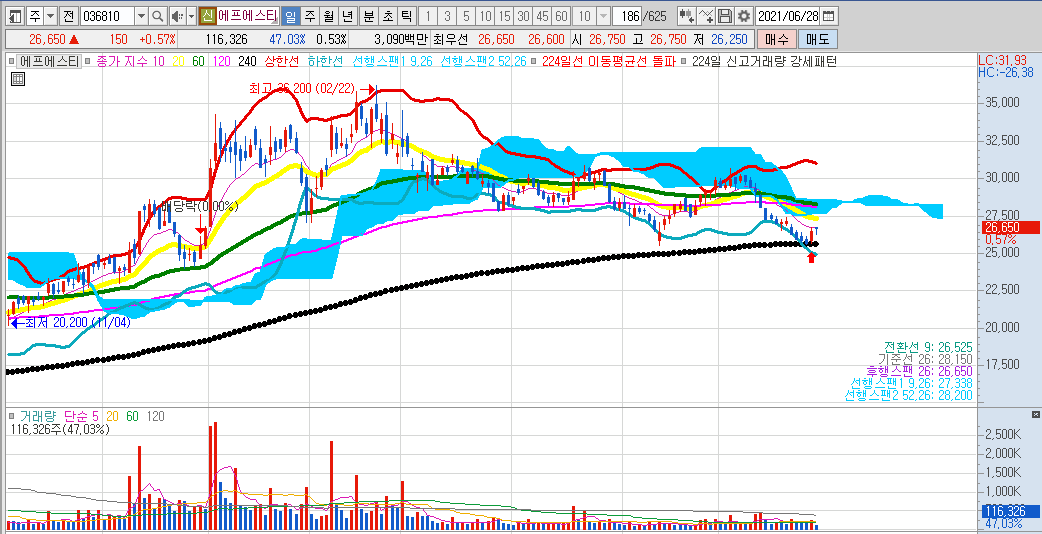Image resolution: width=1042 pixels, height=534 pixels.
Task: Select the green 60 moving average legend
Action: (198, 61)
